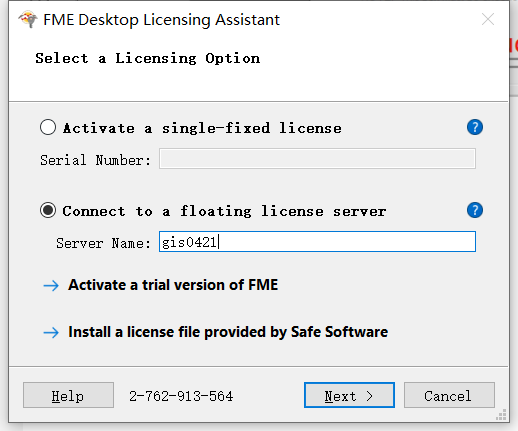Click the arrow icon beside trial version
Image resolution: width=518 pixels, height=431 pixels.
51,285
